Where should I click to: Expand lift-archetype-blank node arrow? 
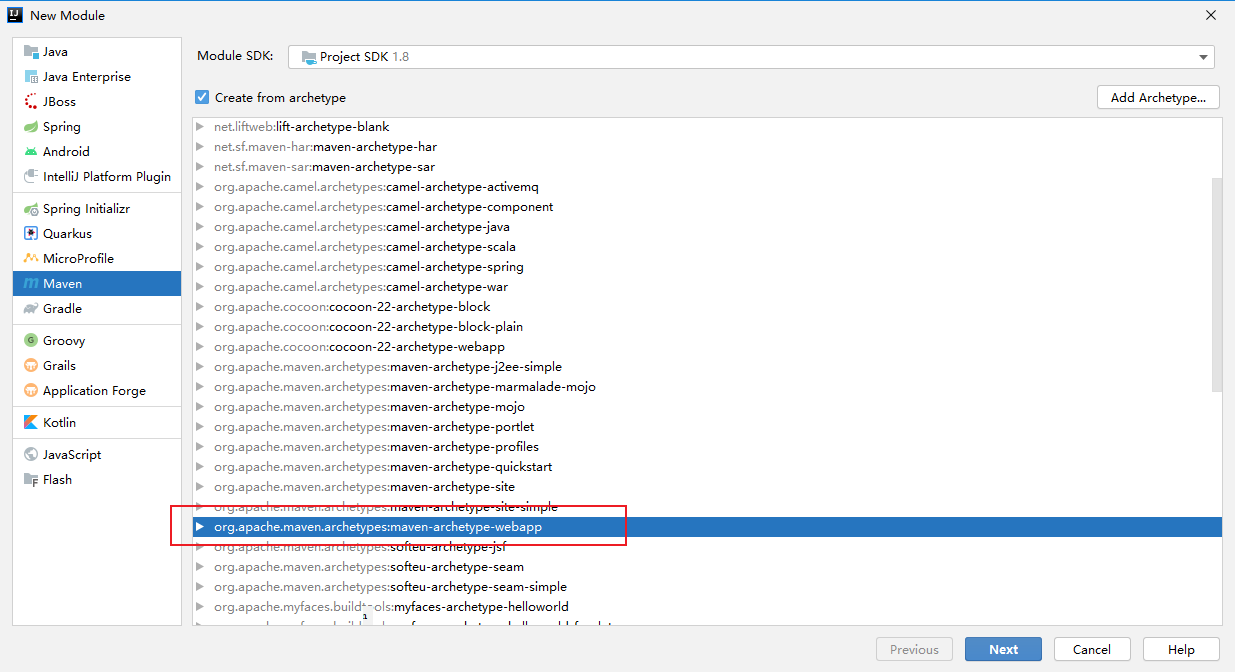click(x=200, y=127)
